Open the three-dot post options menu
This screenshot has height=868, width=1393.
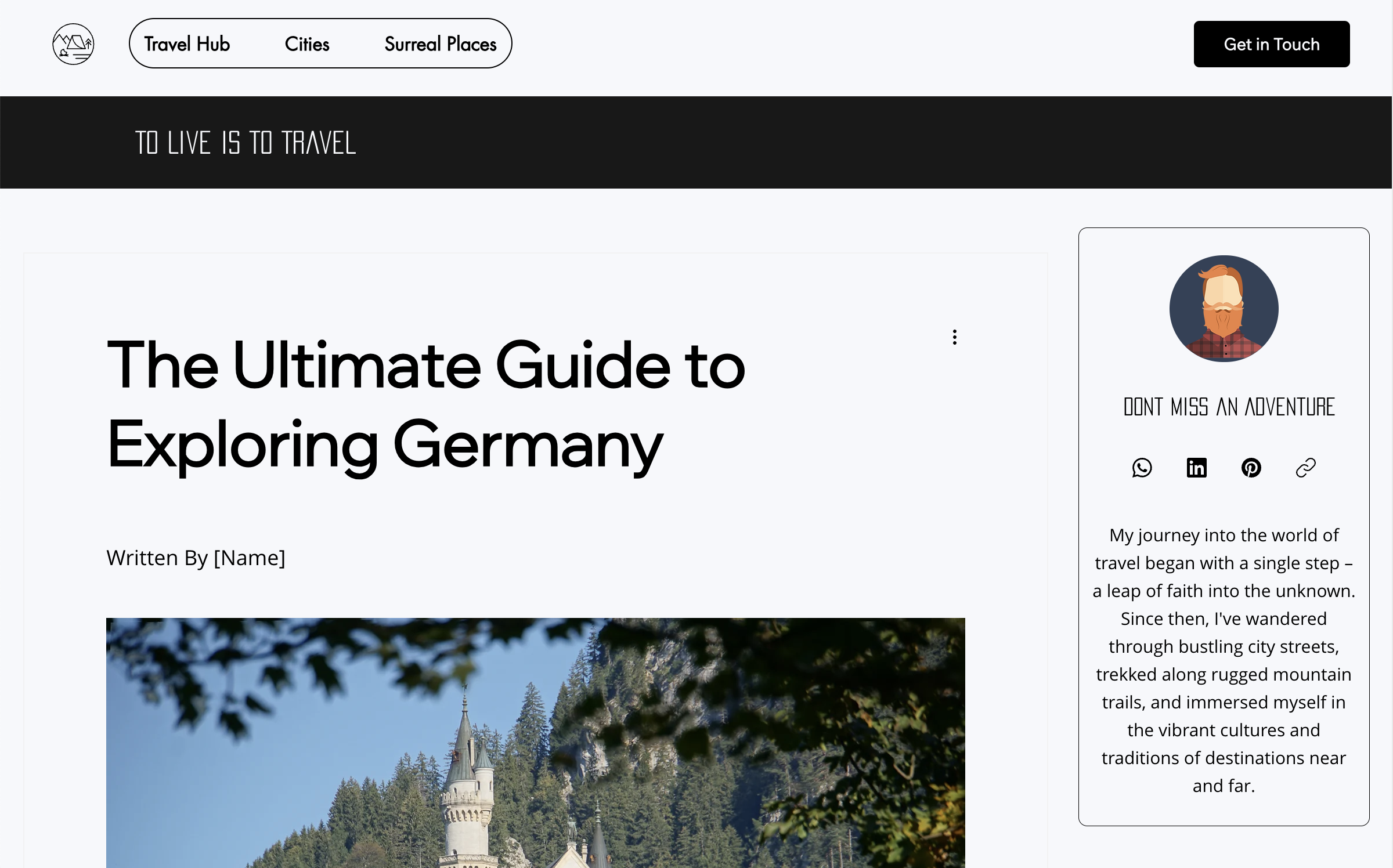coord(954,337)
